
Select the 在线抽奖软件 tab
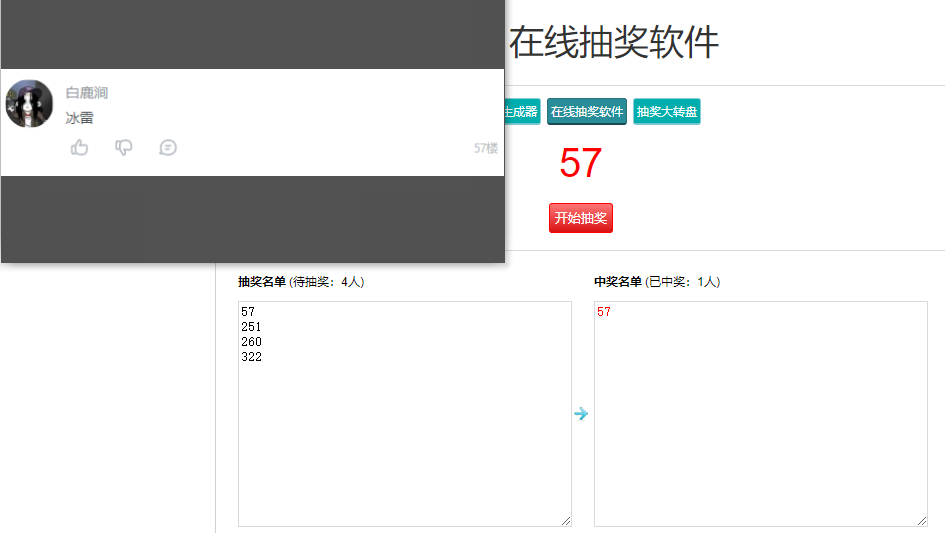pos(587,112)
